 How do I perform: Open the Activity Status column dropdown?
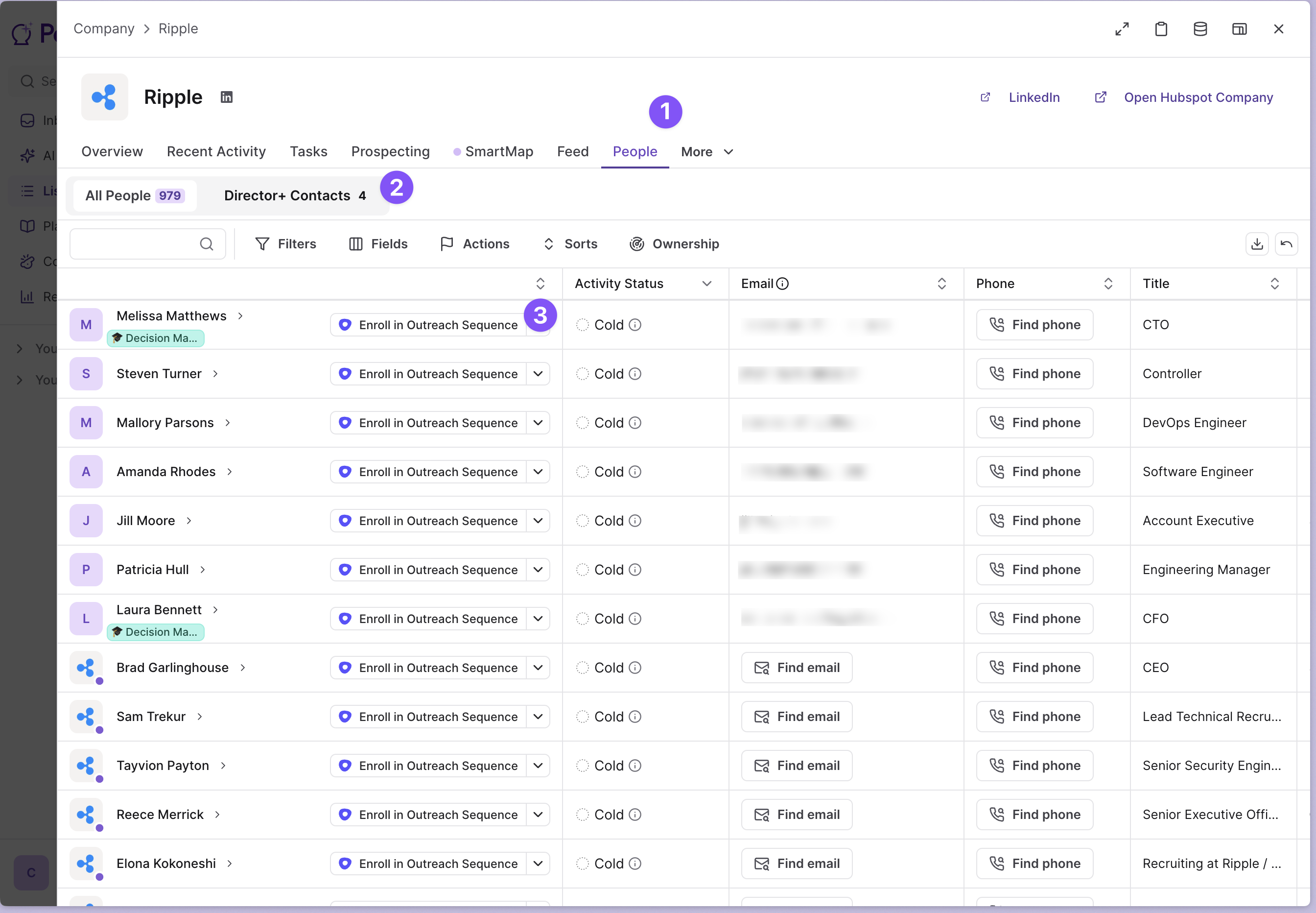pos(706,284)
